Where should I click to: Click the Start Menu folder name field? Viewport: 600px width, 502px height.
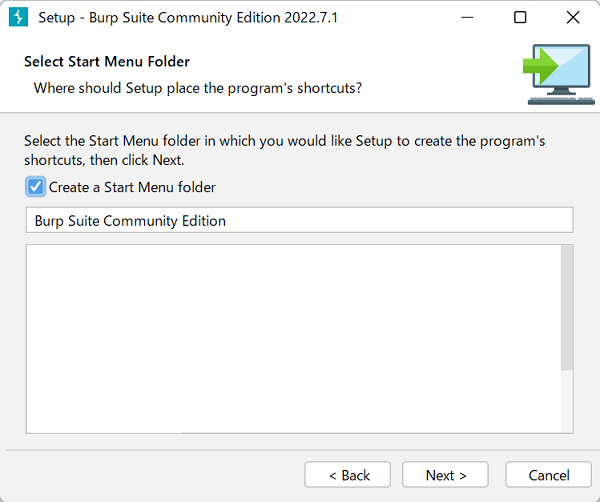(x=299, y=220)
